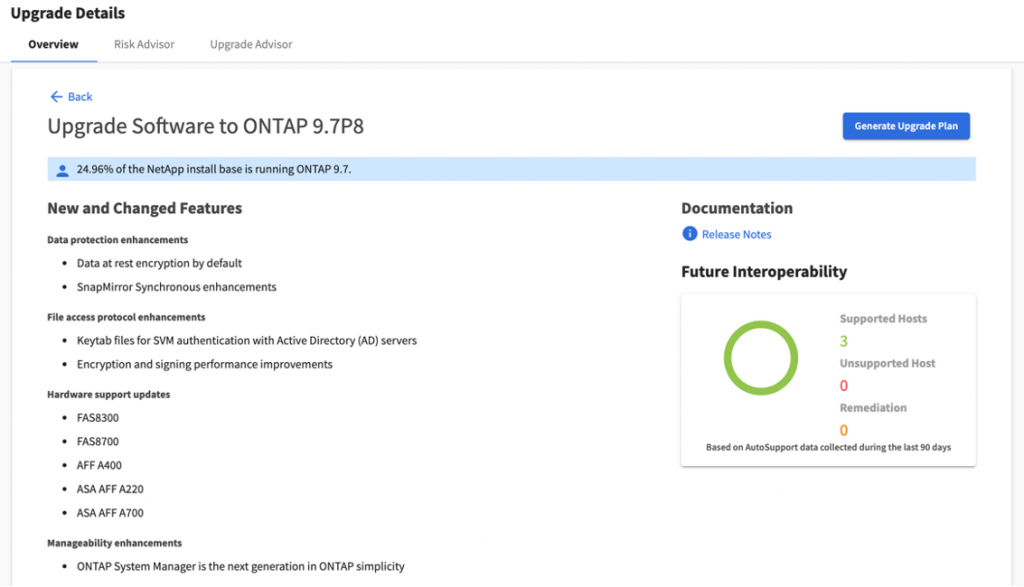
Task: Click the green interoperability donut chart
Action: tap(760, 359)
